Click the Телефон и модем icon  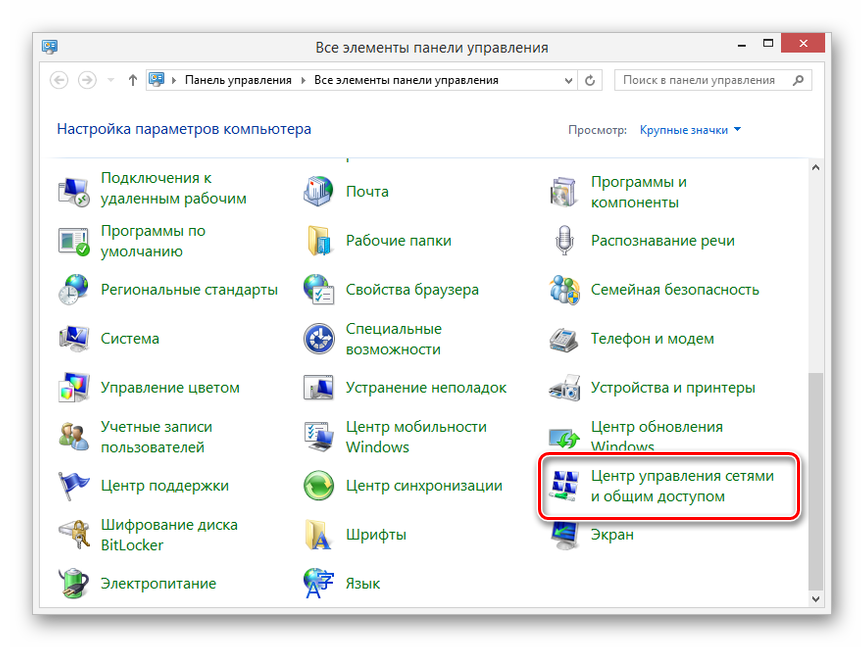coord(564,338)
